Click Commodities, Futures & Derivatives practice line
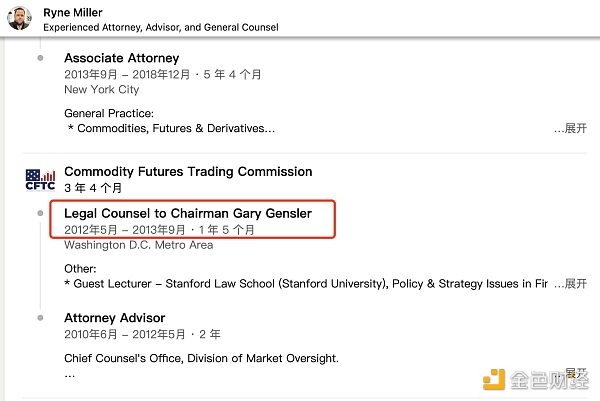 [x=170, y=129]
